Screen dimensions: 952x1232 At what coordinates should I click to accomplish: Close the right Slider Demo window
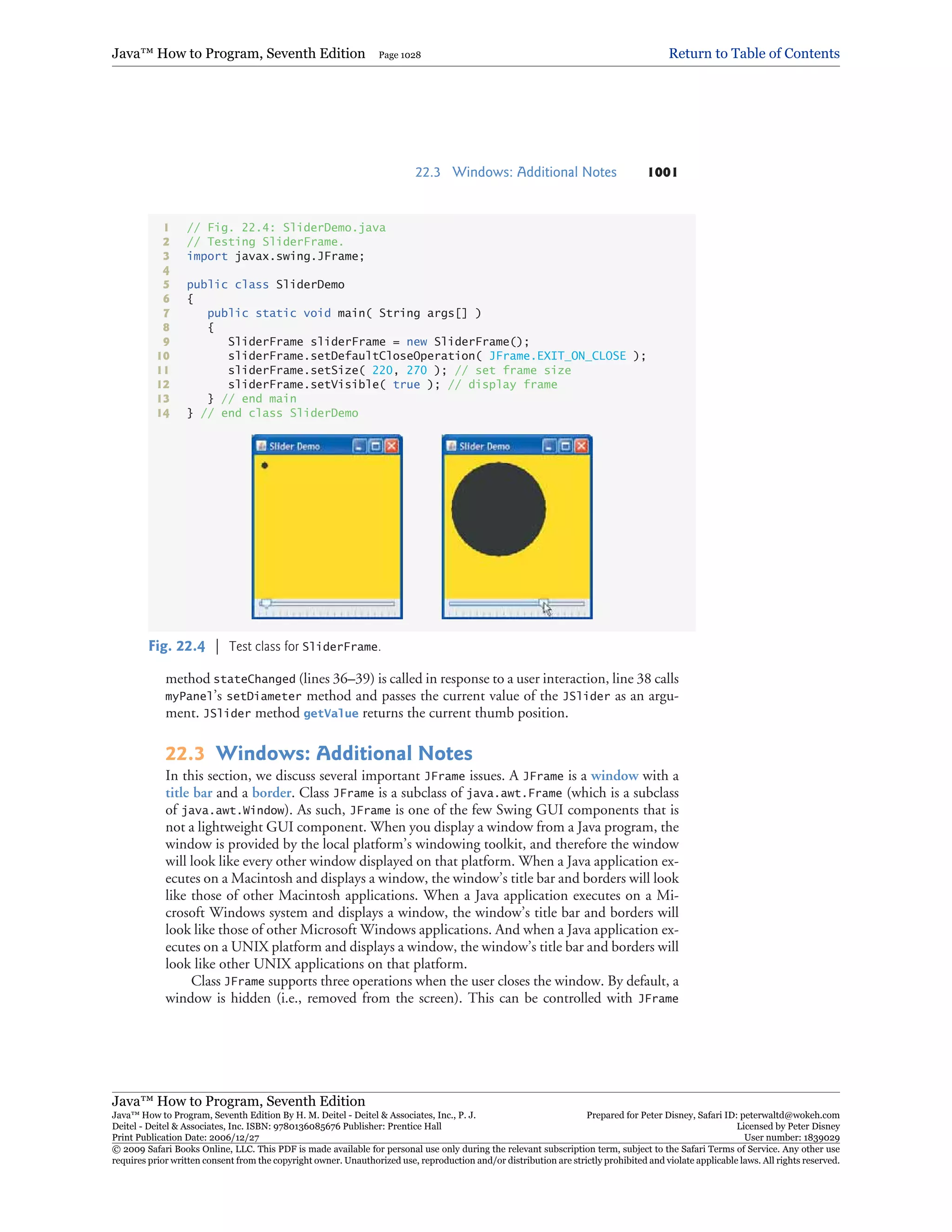(x=582, y=446)
